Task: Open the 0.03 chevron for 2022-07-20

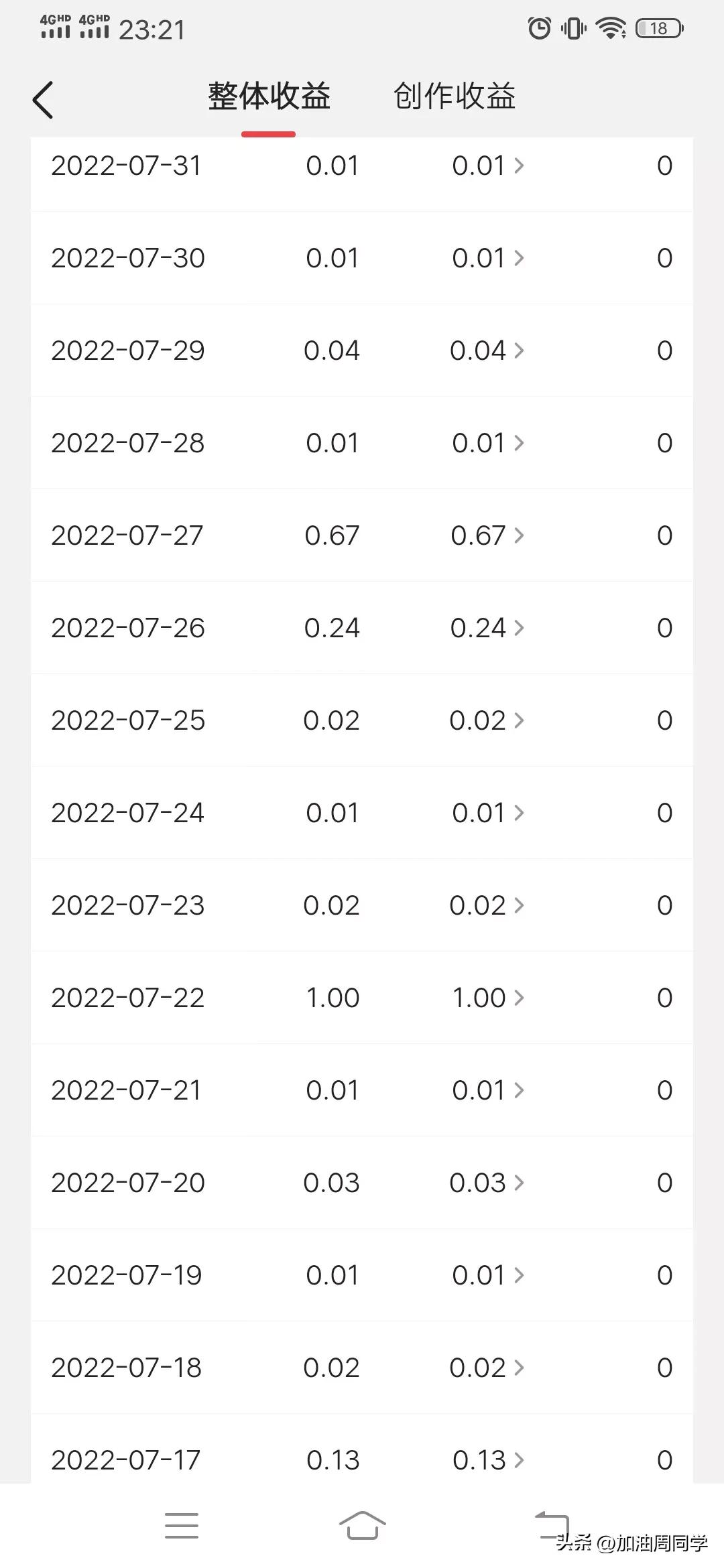Action: [519, 1183]
